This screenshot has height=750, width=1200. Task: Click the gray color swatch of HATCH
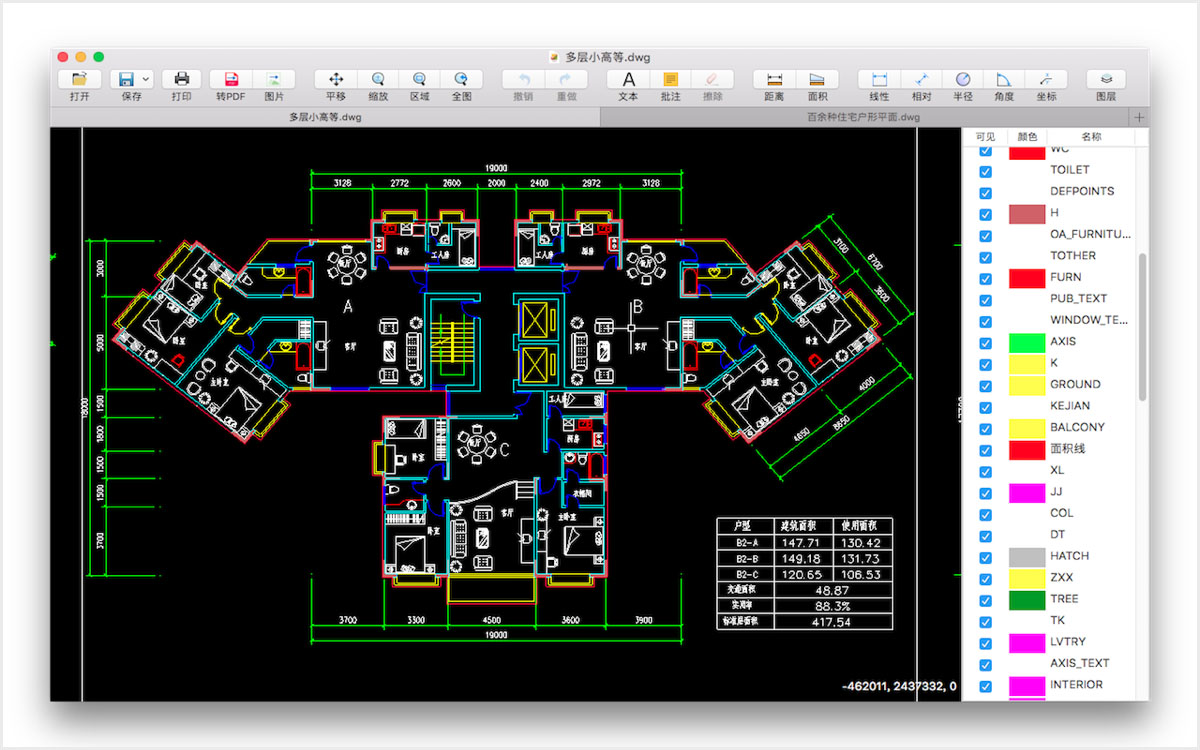[x=1027, y=557]
